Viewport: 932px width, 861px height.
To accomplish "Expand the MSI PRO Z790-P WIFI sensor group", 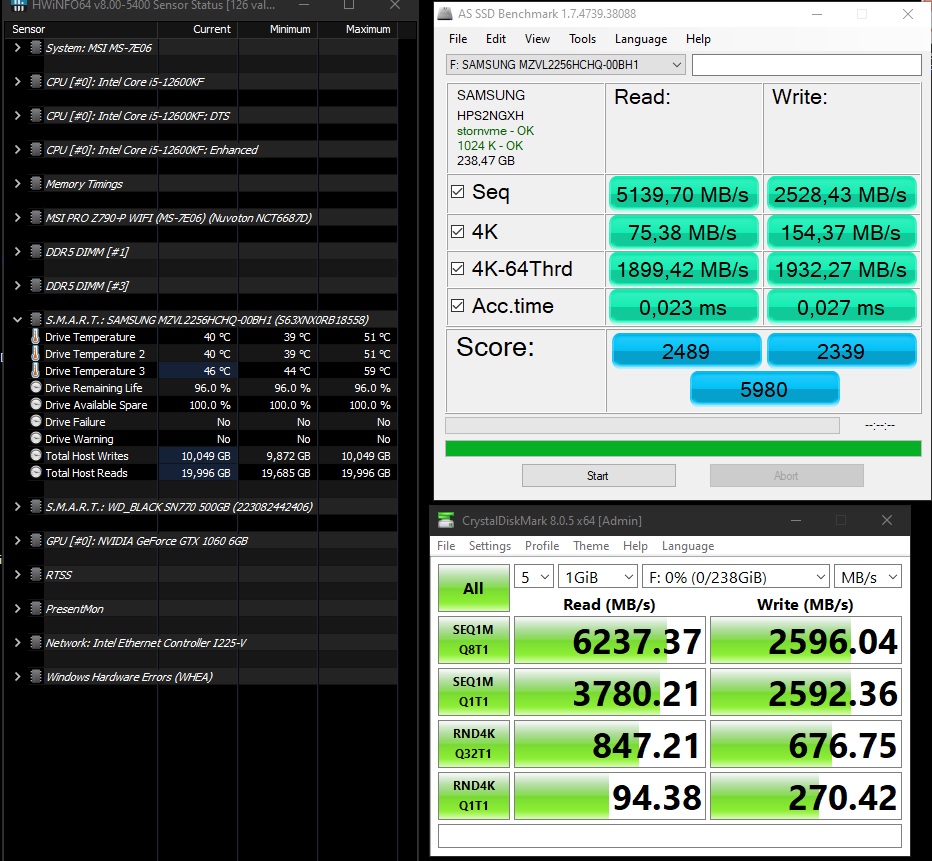I will tap(17, 217).
